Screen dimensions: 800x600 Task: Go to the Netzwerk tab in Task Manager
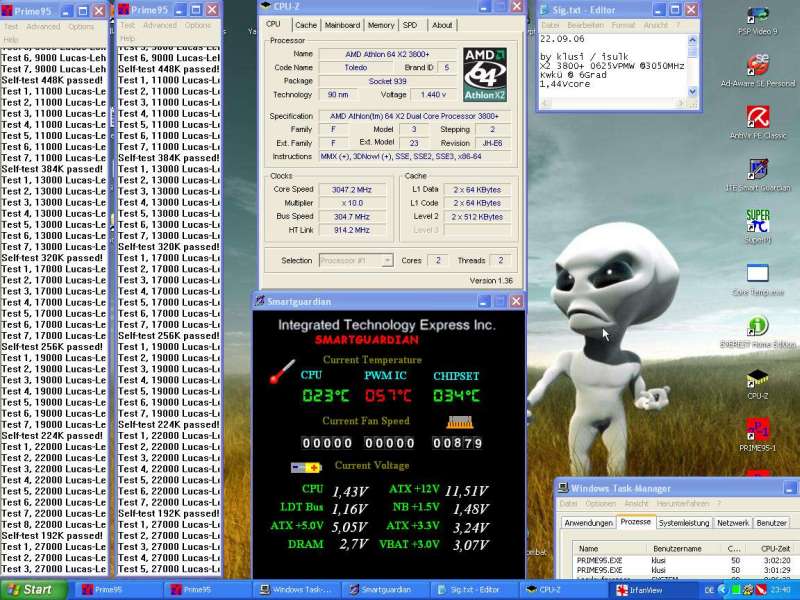click(733, 523)
